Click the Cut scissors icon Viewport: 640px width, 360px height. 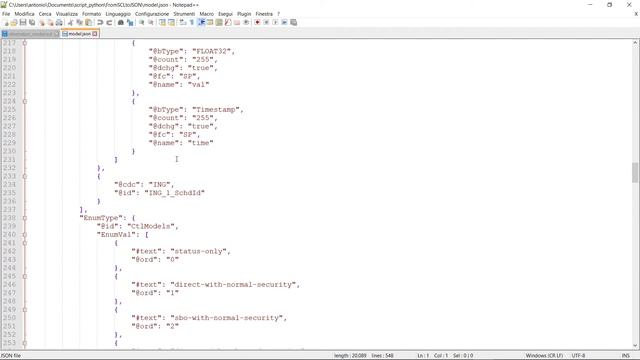[70, 22]
